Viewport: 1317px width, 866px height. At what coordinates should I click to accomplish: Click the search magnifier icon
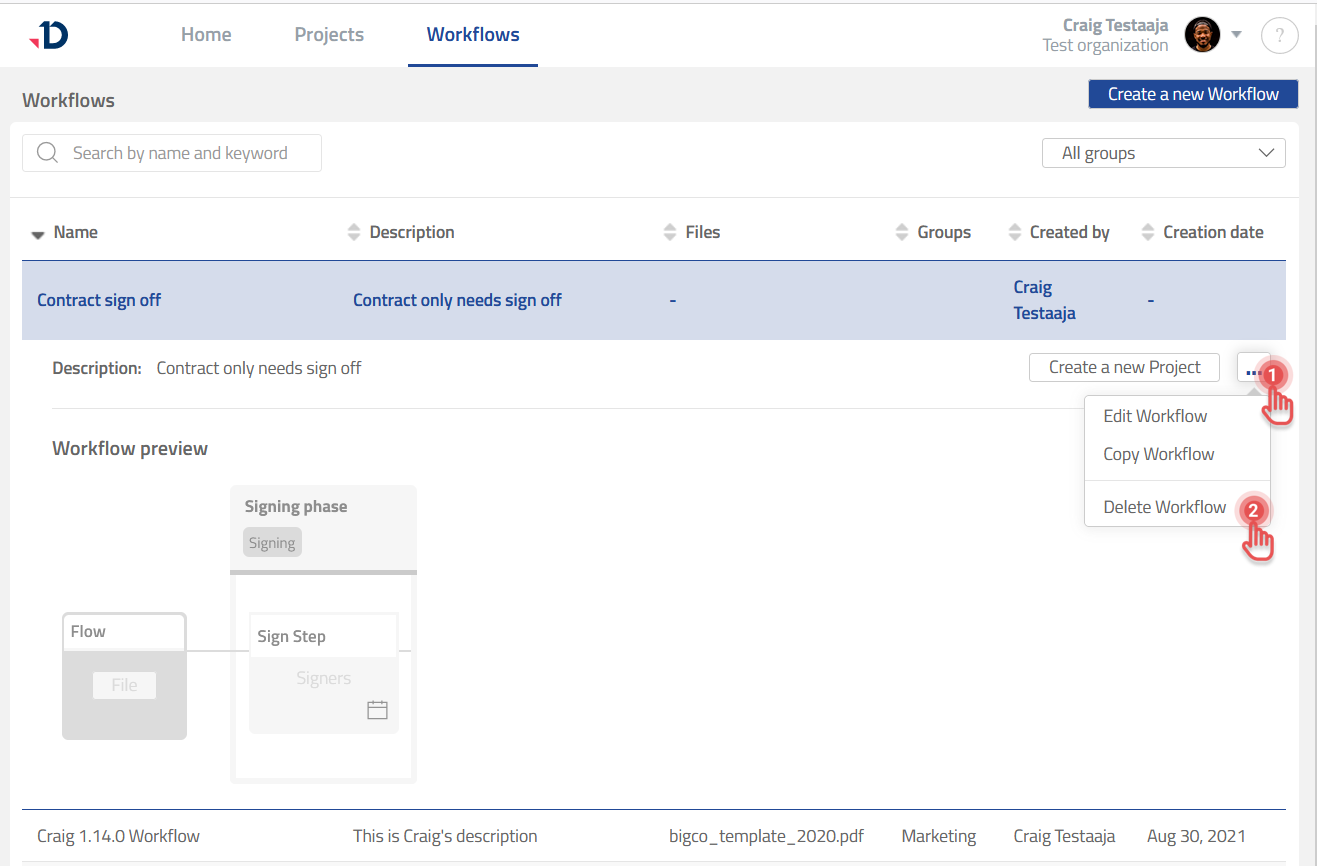coord(46,152)
